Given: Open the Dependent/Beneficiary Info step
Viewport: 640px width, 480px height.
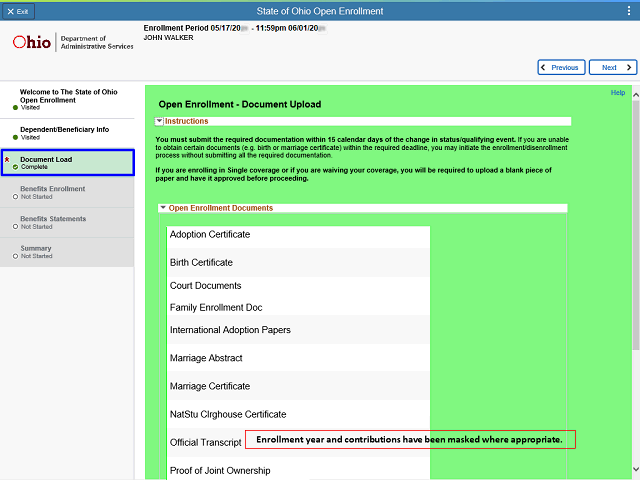Looking at the screenshot, I should click(67, 133).
